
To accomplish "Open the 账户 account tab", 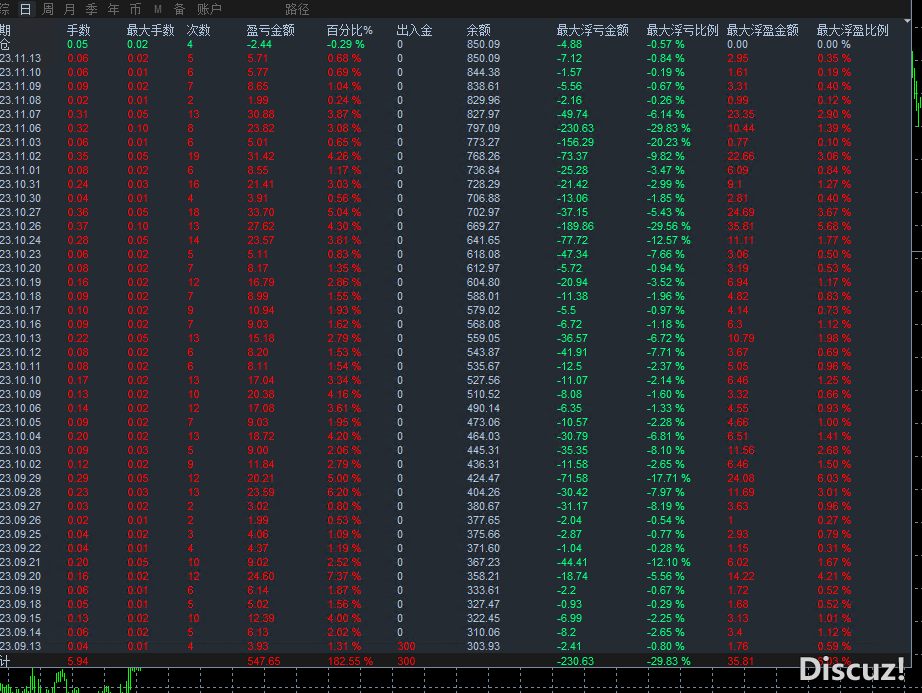I will click(209, 9).
